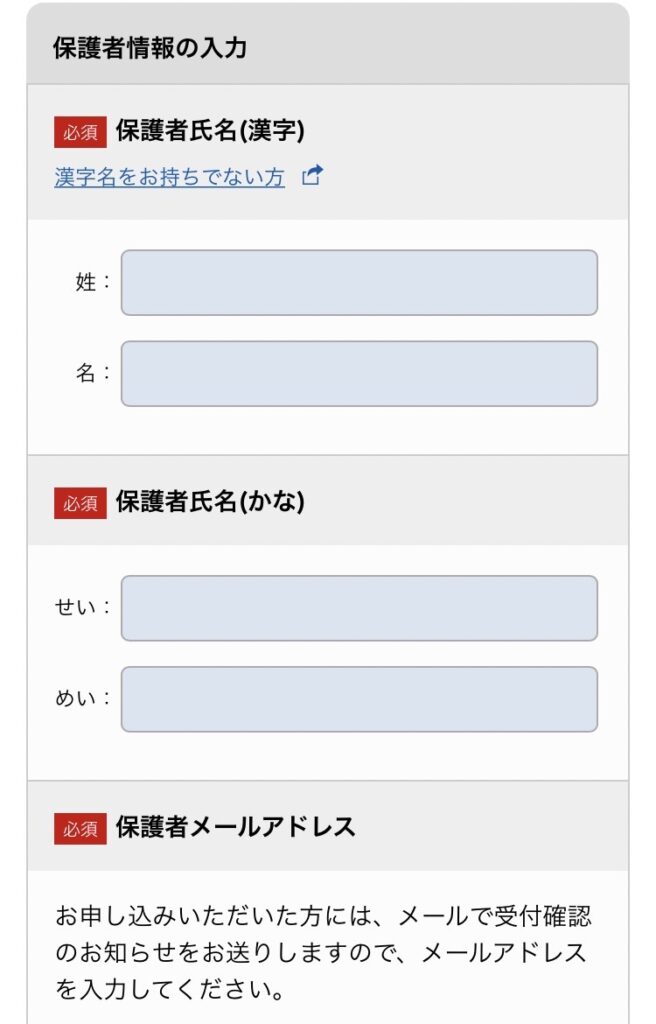Click the 名： field label
The height and width of the screenshot is (1024, 656).
pyautogui.click(x=93, y=373)
